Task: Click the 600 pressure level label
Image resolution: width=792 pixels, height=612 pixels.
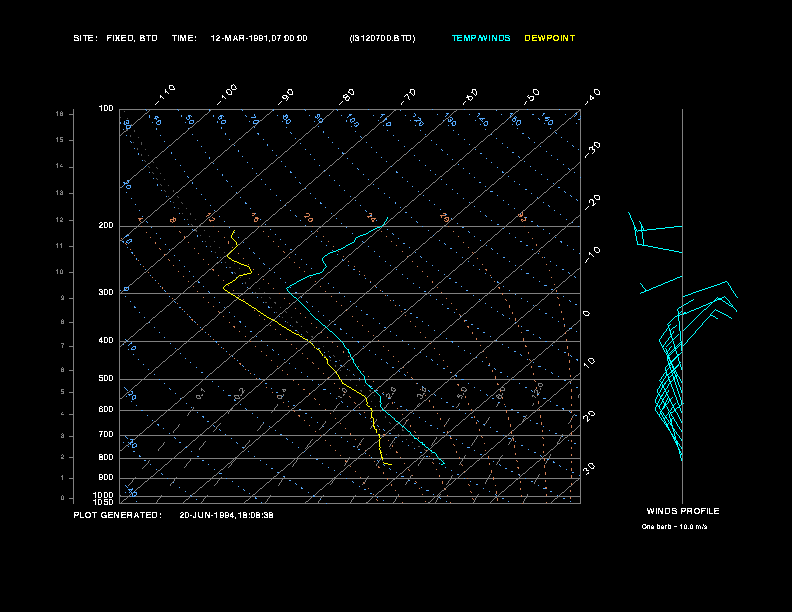Action: click(x=106, y=410)
